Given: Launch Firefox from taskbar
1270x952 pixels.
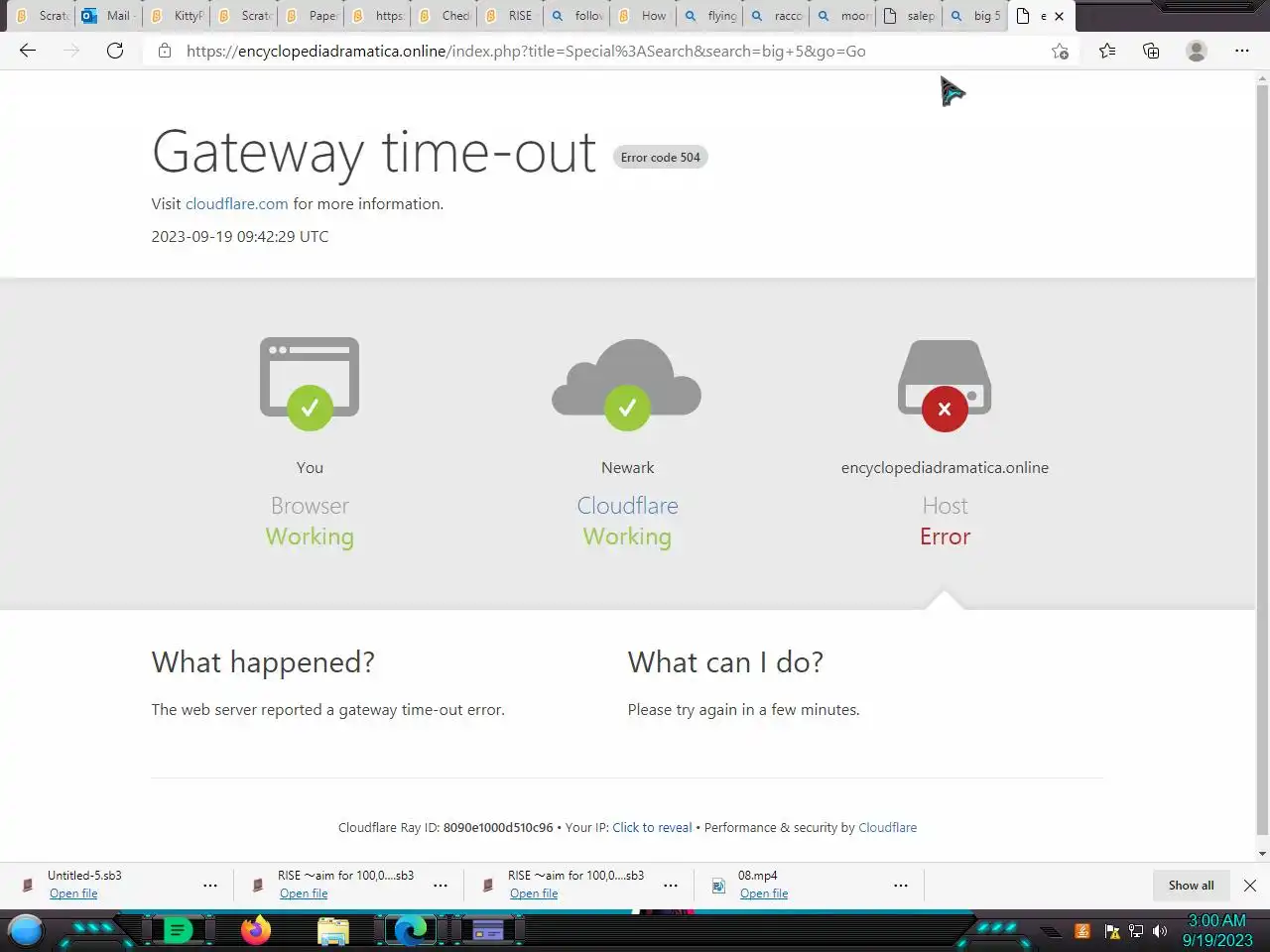Looking at the screenshot, I should click(256, 930).
